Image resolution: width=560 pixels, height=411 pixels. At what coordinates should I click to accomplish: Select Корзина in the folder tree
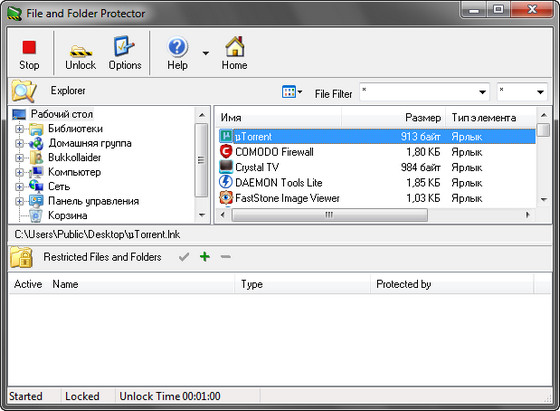click(x=68, y=216)
